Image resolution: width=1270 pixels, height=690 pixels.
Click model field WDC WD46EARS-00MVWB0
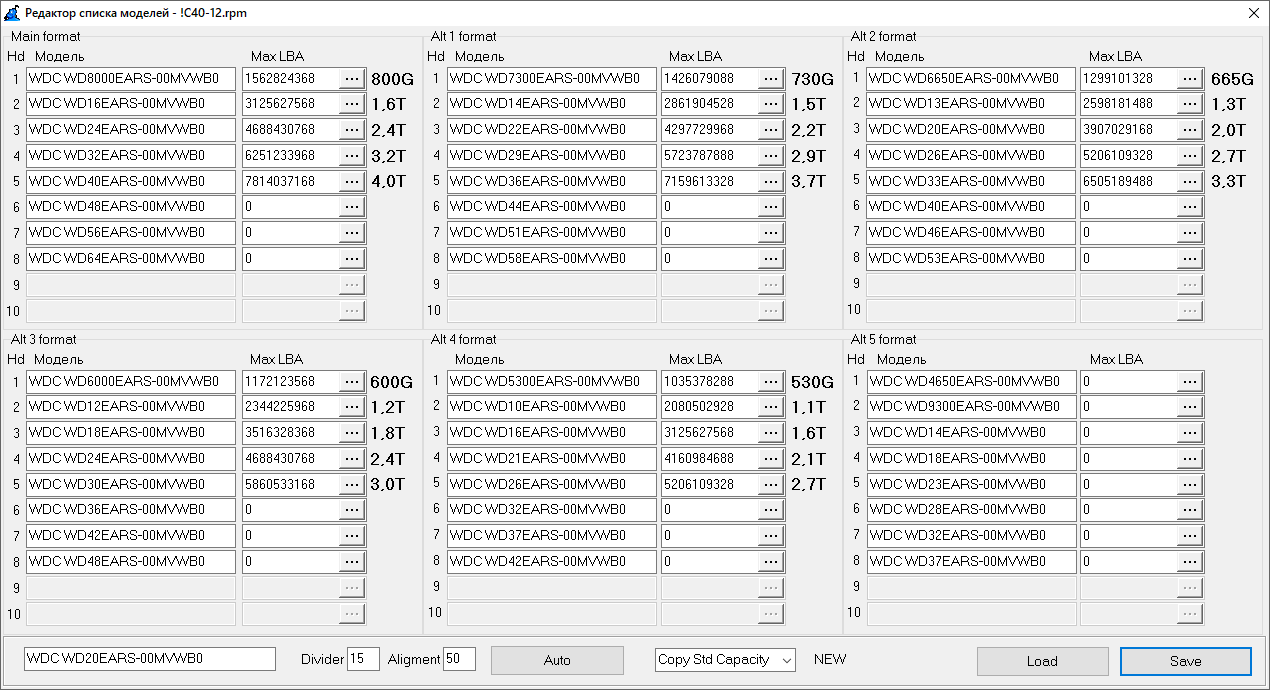coord(971,234)
